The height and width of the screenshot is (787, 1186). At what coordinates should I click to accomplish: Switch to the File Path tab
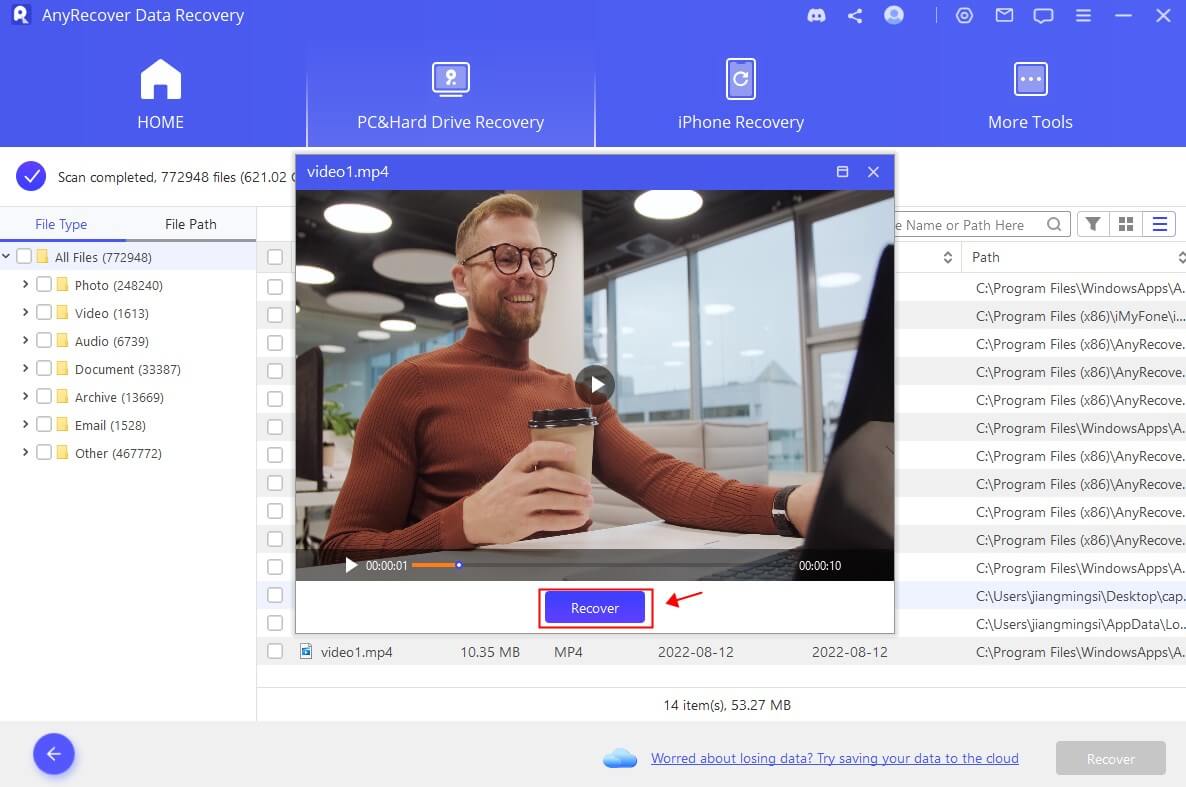190,223
